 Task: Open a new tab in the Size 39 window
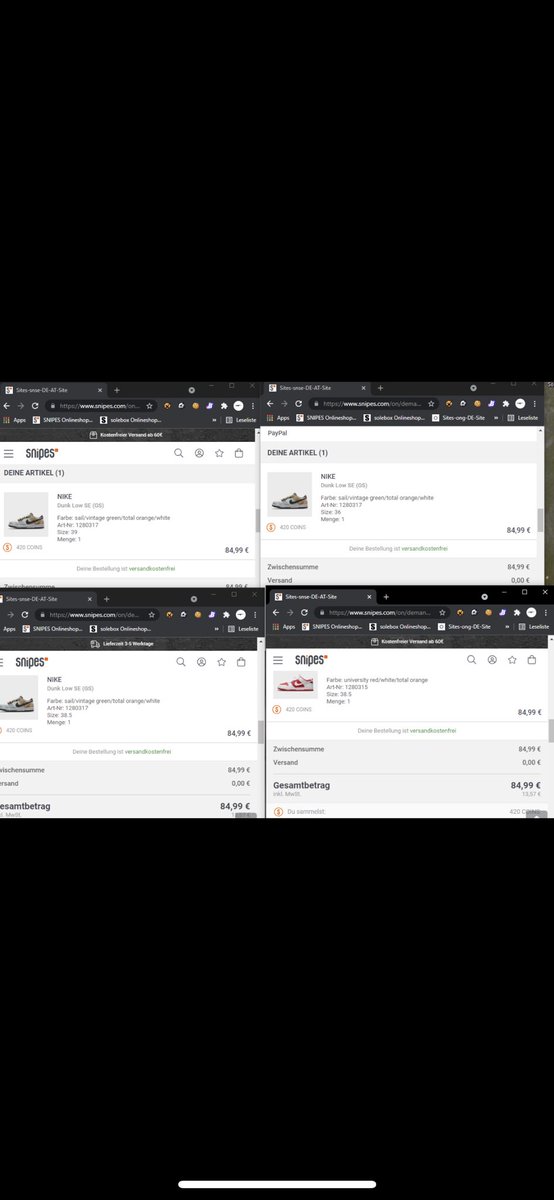pos(116,390)
